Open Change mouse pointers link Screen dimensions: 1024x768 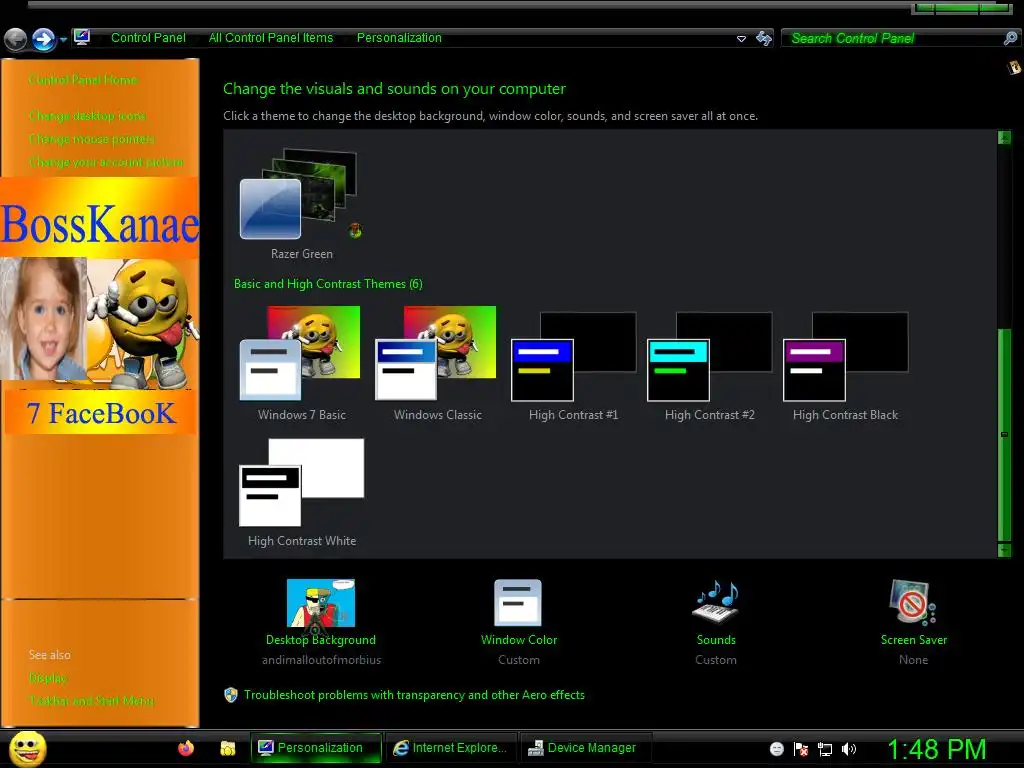(x=91, y=139)
